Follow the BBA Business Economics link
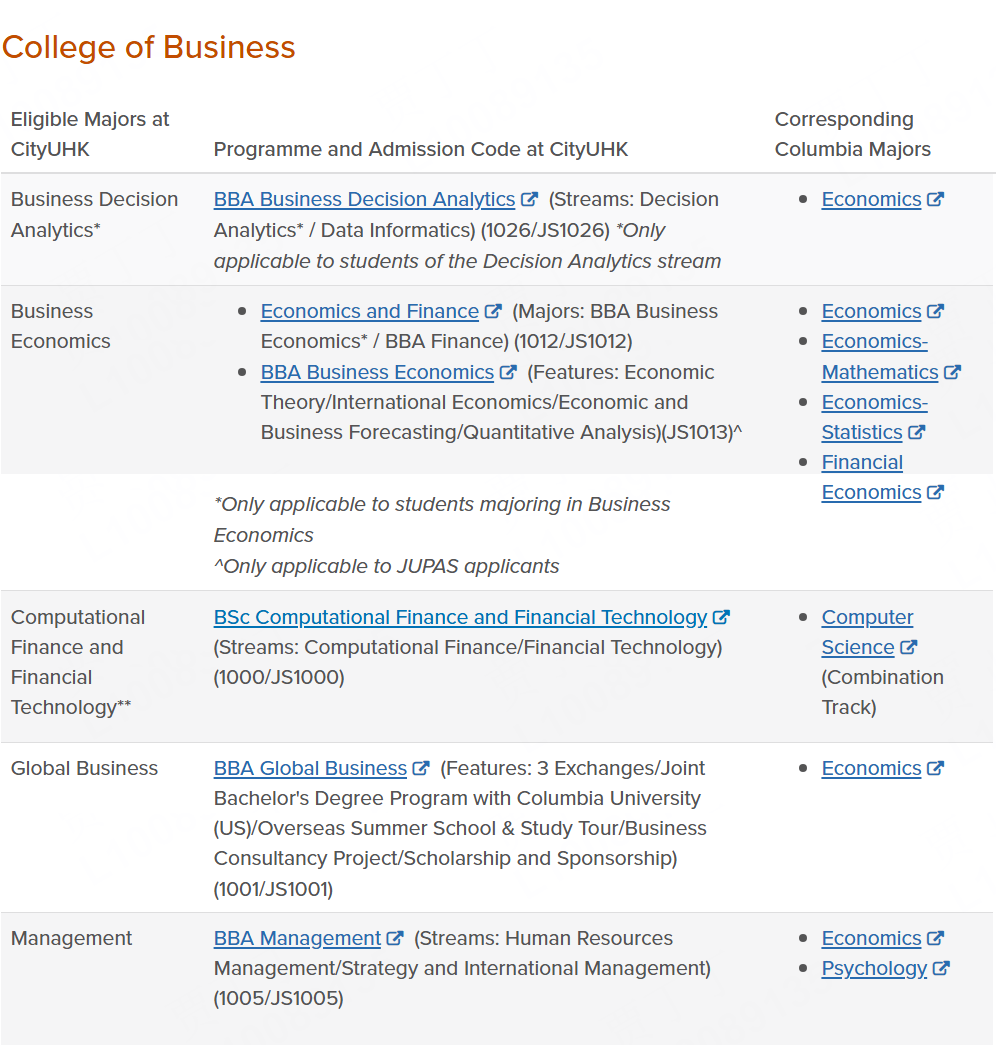Image resolution: width=996 pixels, height=1045 pixels. click(377, 372)
